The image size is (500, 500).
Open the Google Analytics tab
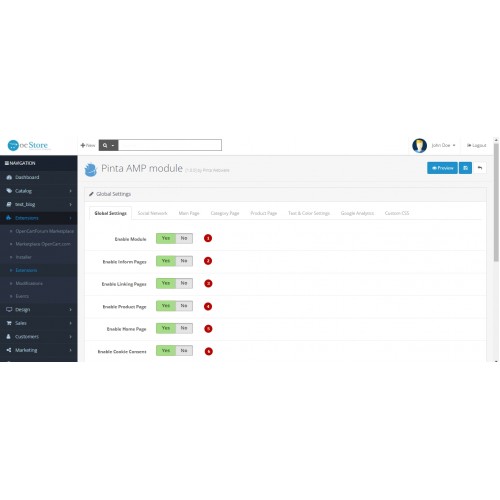[x=357, y=213]
